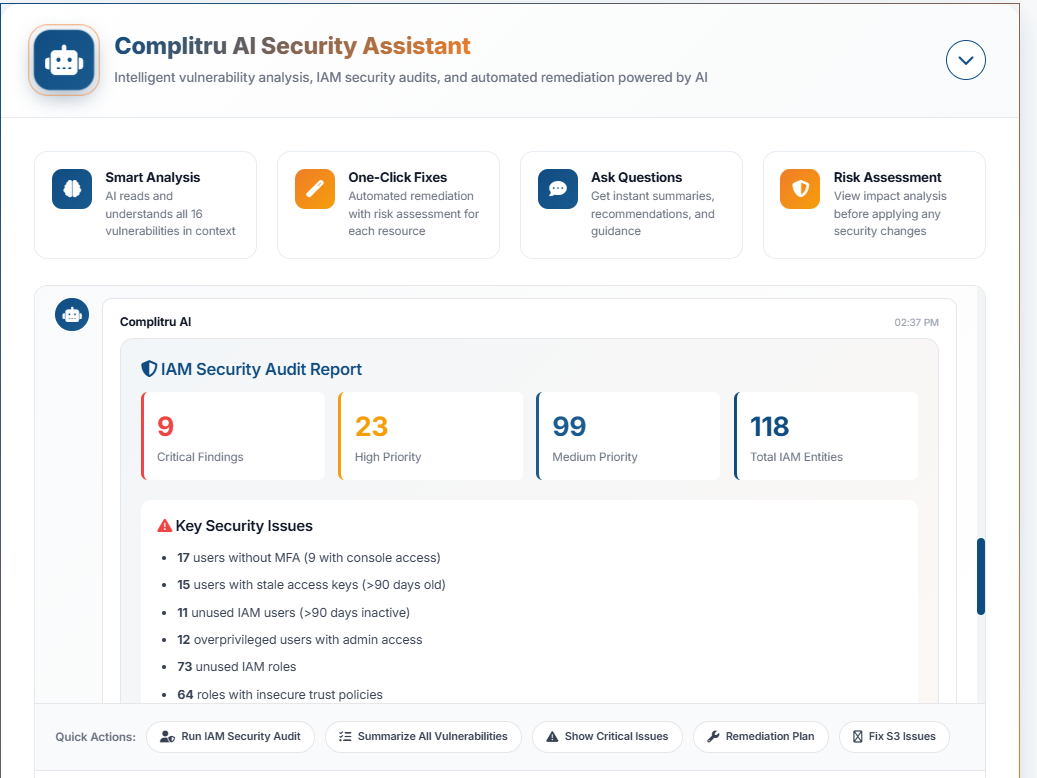Click the 'Intelligent vulnerability analysis' subtitle text

(411, 77)
